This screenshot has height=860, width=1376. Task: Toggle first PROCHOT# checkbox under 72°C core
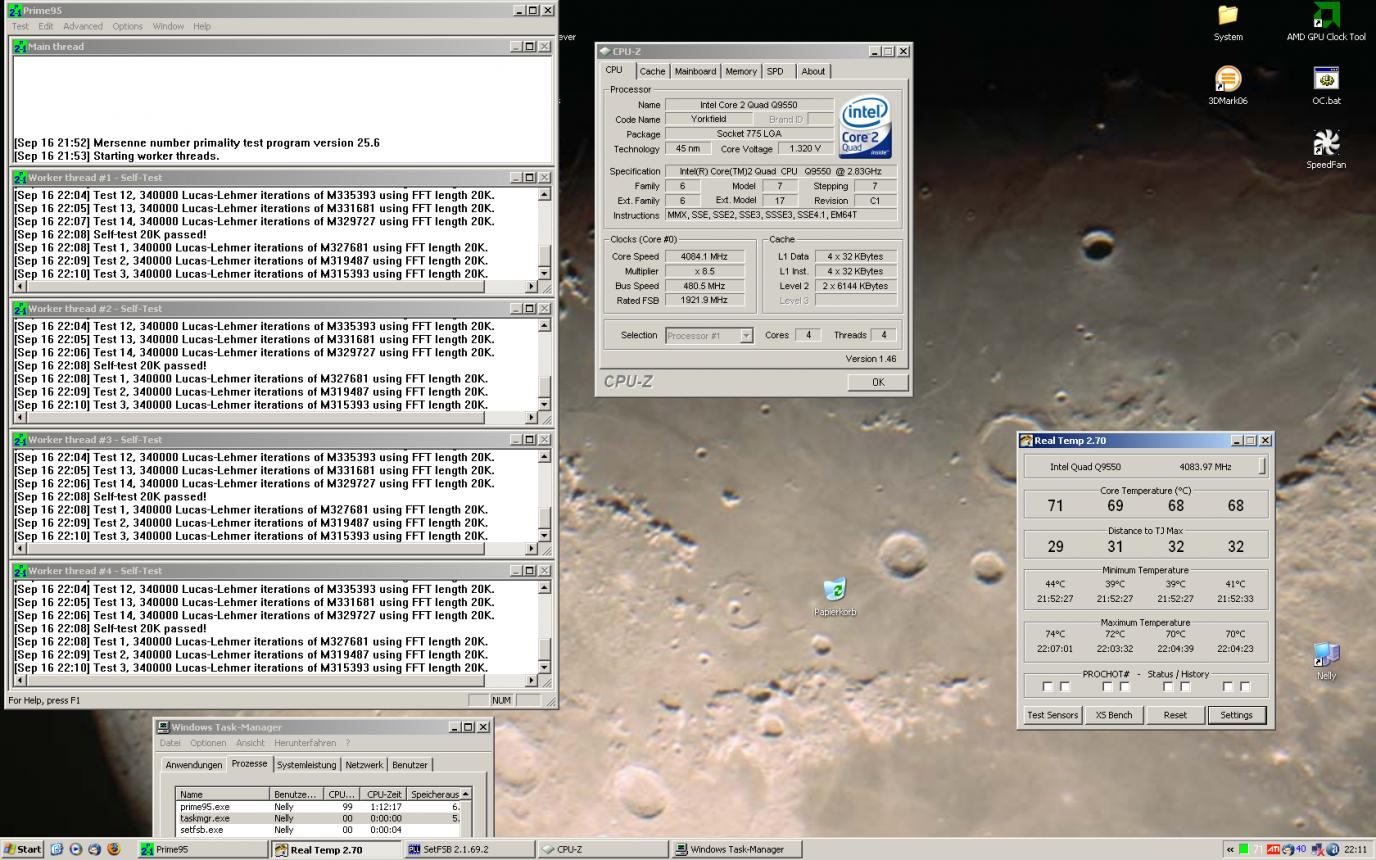point(1107,687)
